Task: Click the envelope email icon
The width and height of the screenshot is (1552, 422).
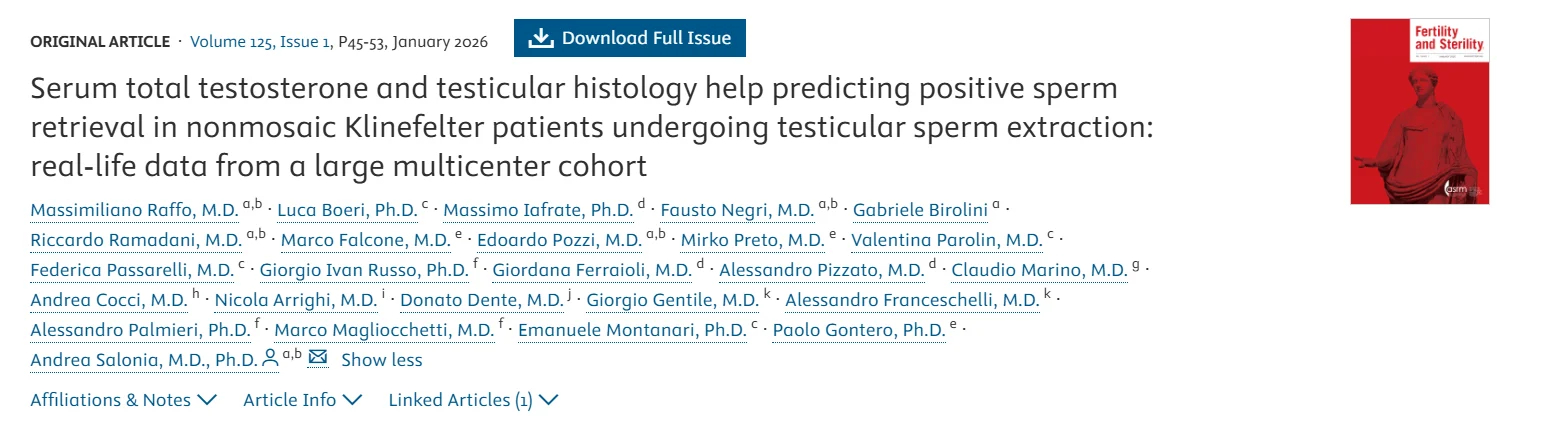Action: 318,358
